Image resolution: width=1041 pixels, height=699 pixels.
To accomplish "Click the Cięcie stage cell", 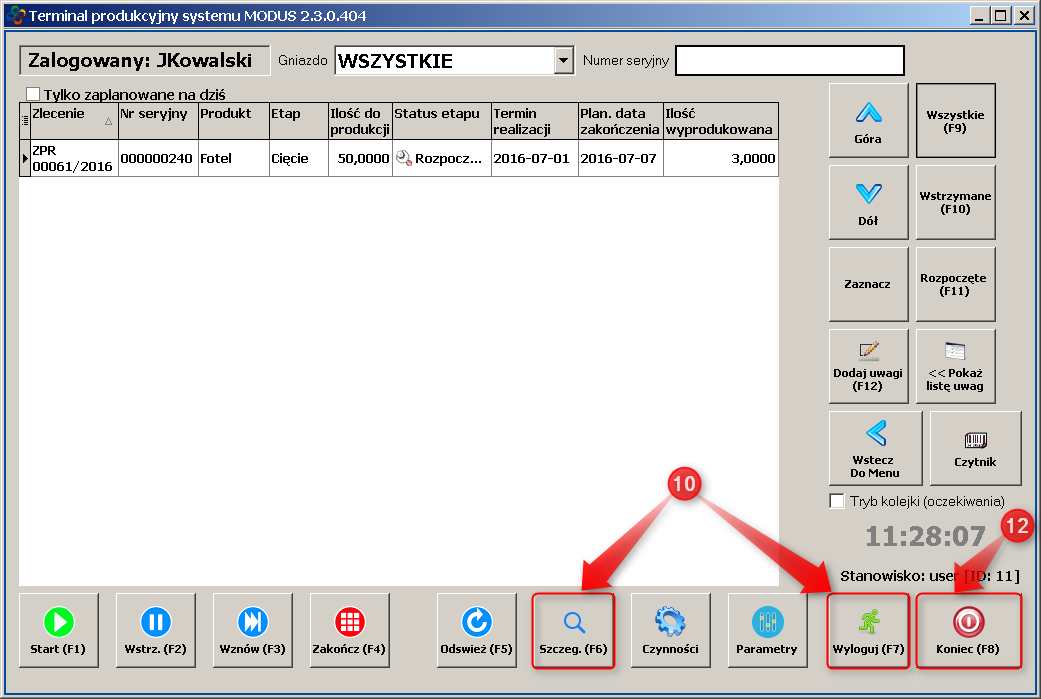I will coord(299,158).
